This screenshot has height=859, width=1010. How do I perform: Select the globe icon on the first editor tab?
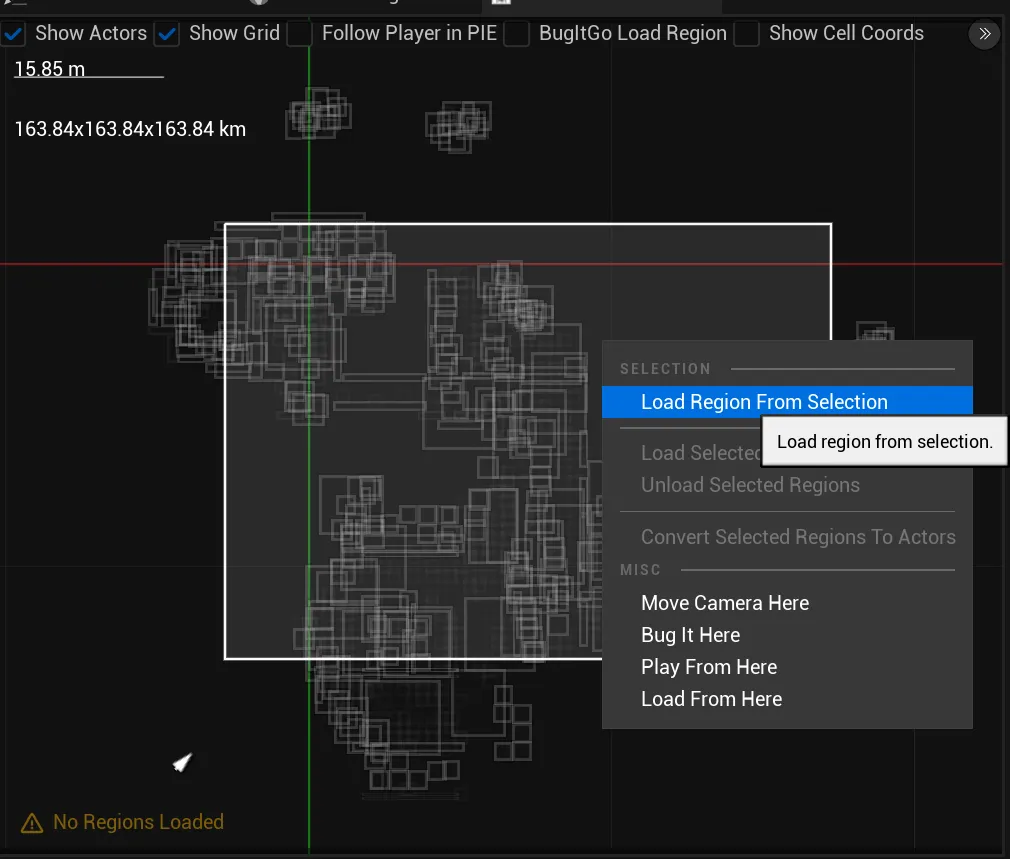click(x=258, y=3)
